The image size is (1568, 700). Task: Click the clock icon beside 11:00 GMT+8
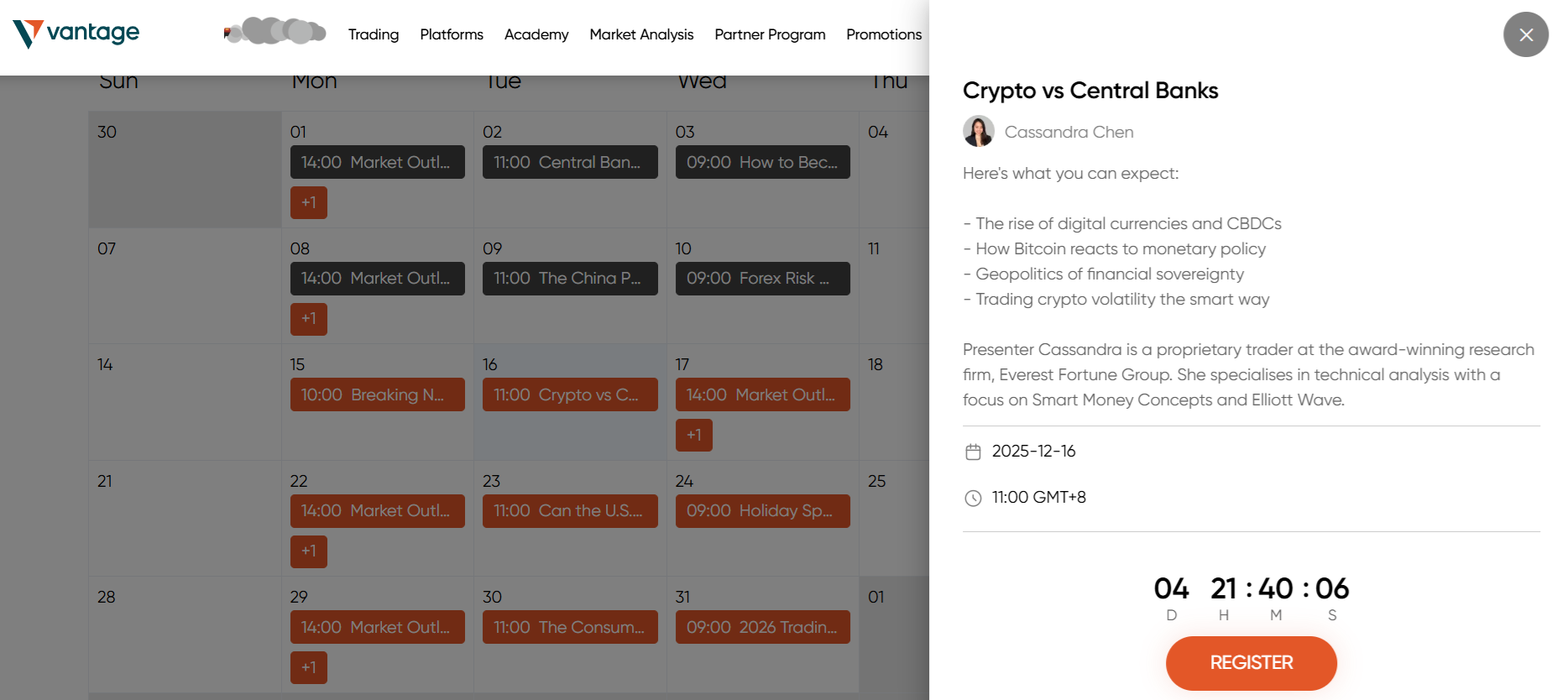pyautogui.click(x=973, y=499)
